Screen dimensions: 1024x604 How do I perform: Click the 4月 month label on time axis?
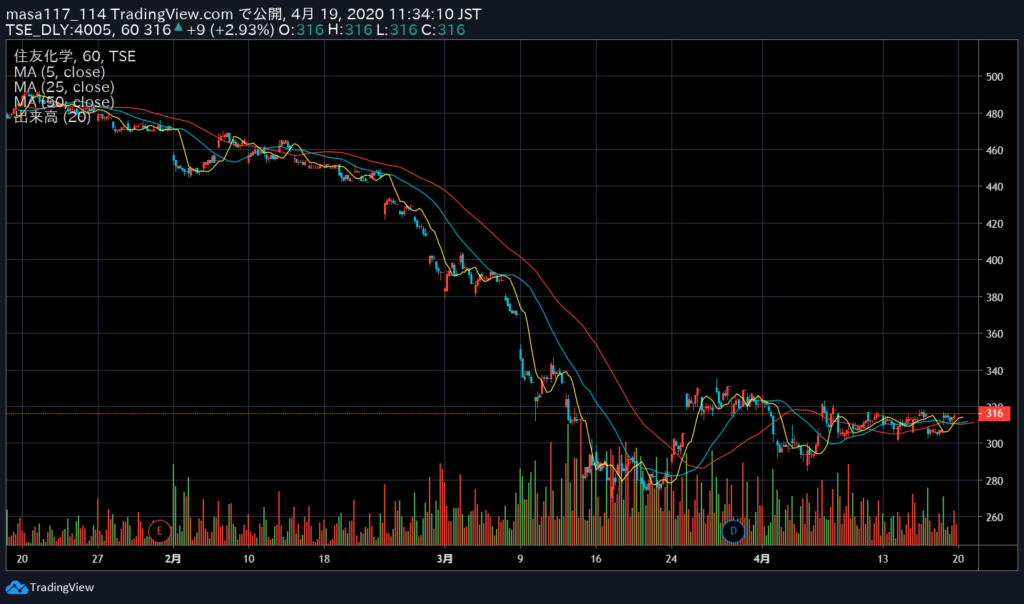[x=761, y=559]
